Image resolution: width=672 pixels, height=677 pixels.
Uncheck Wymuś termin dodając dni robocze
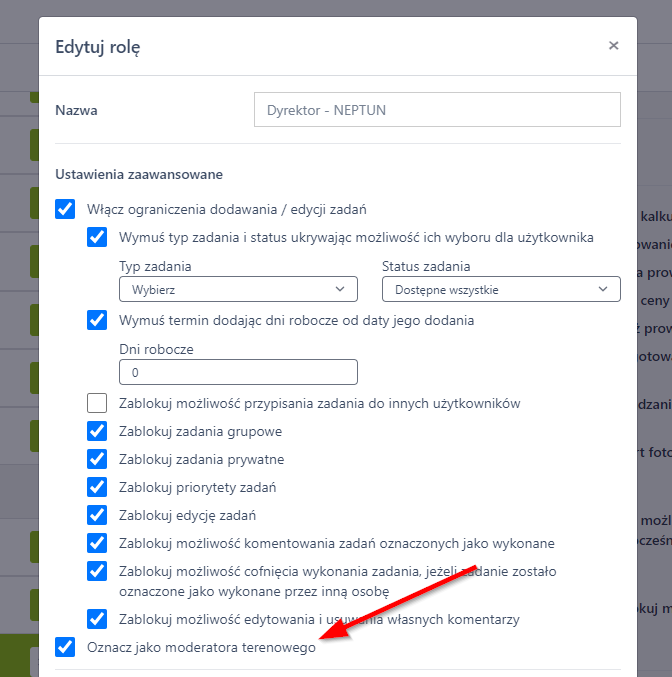(97, 321)
